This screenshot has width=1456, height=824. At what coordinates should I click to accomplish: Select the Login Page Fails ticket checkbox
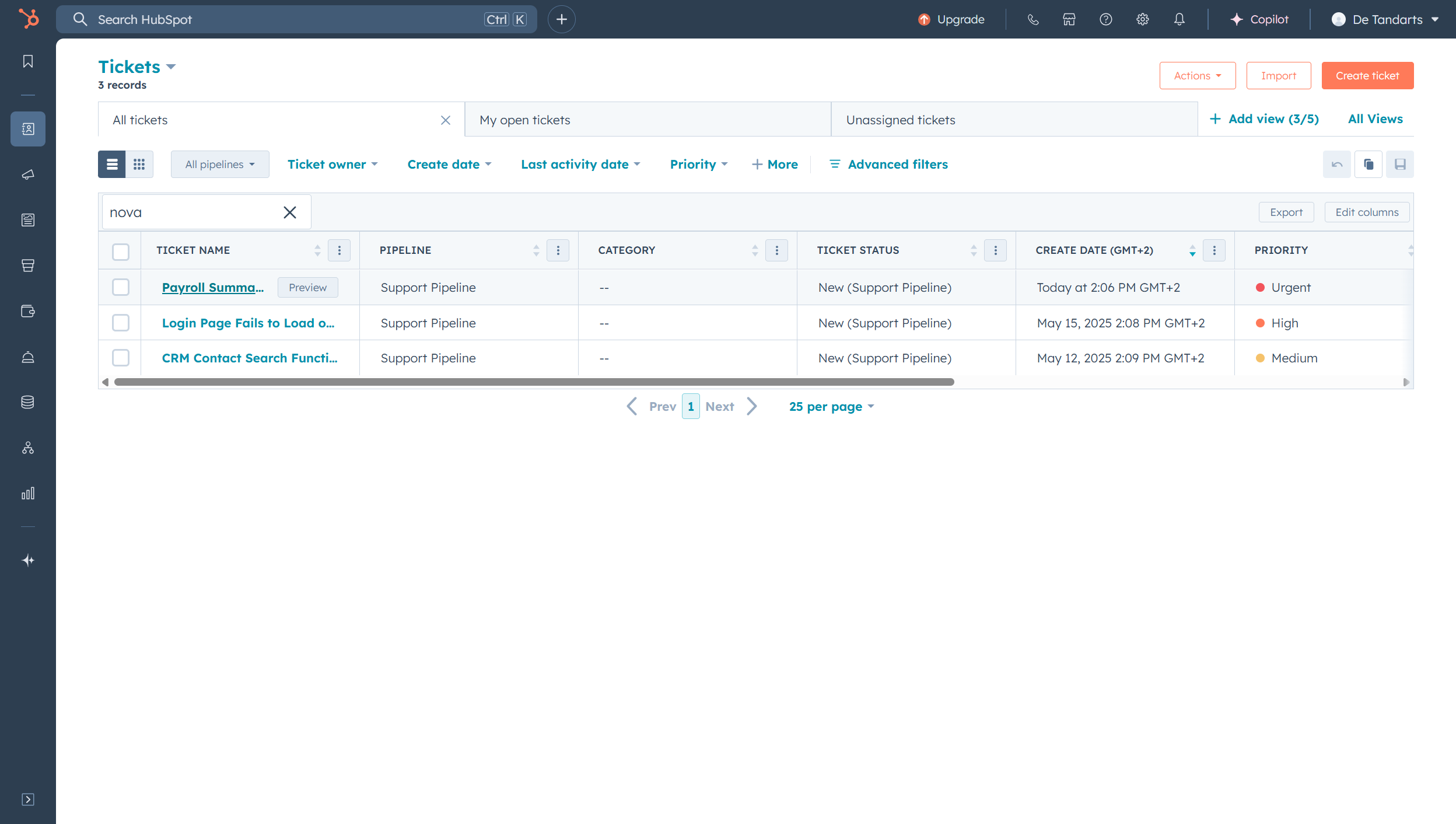tap(121, 323)
